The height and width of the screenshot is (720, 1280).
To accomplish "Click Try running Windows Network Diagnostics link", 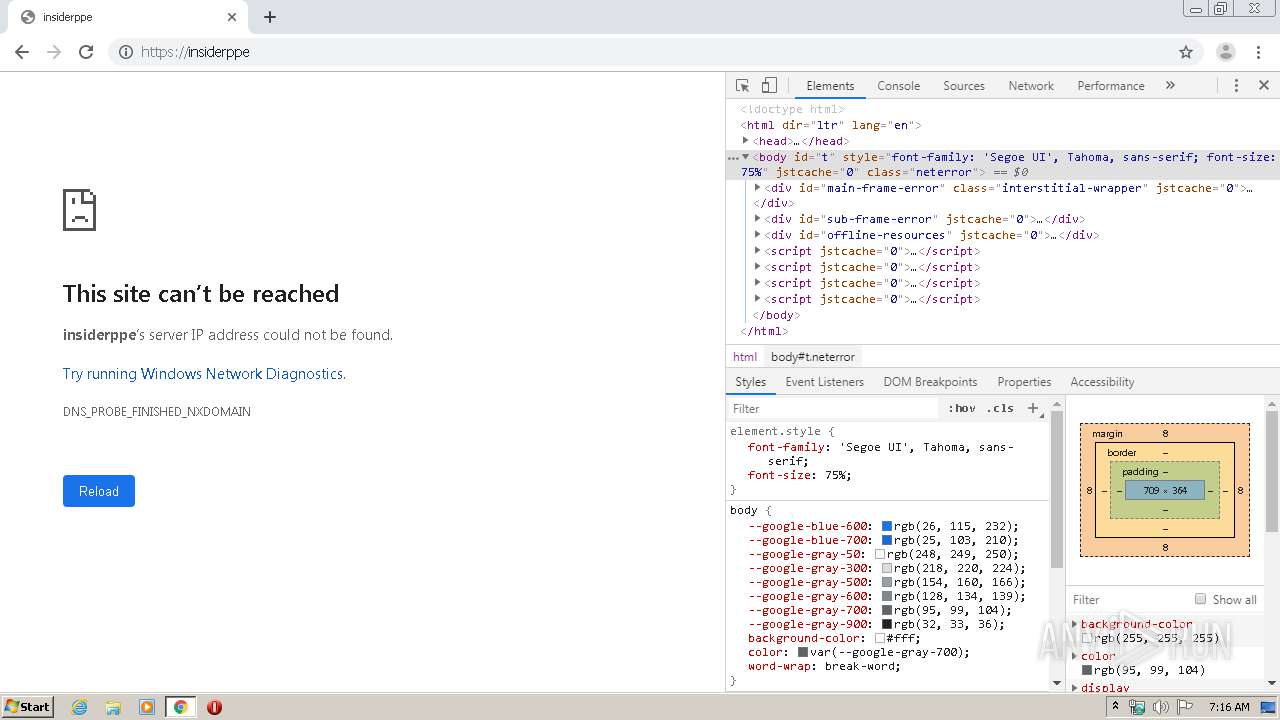I will pos(204,374).
